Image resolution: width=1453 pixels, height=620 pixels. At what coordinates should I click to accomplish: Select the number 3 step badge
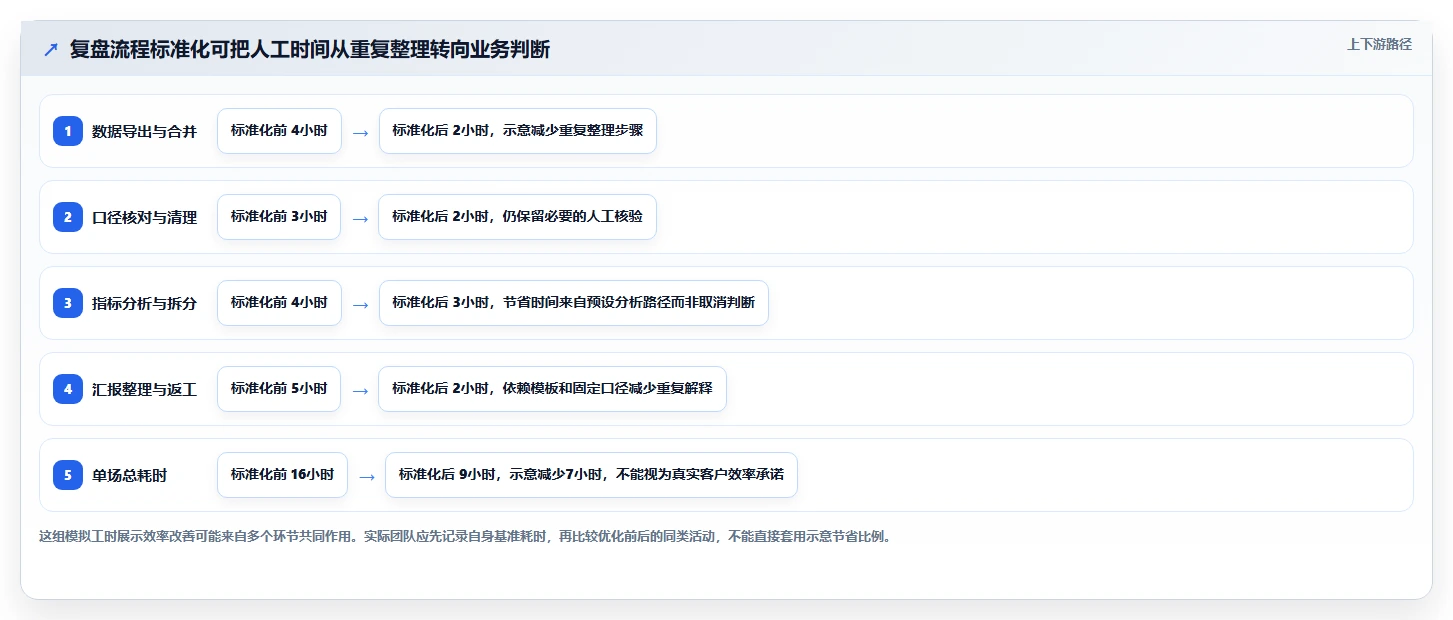[68, 303]
